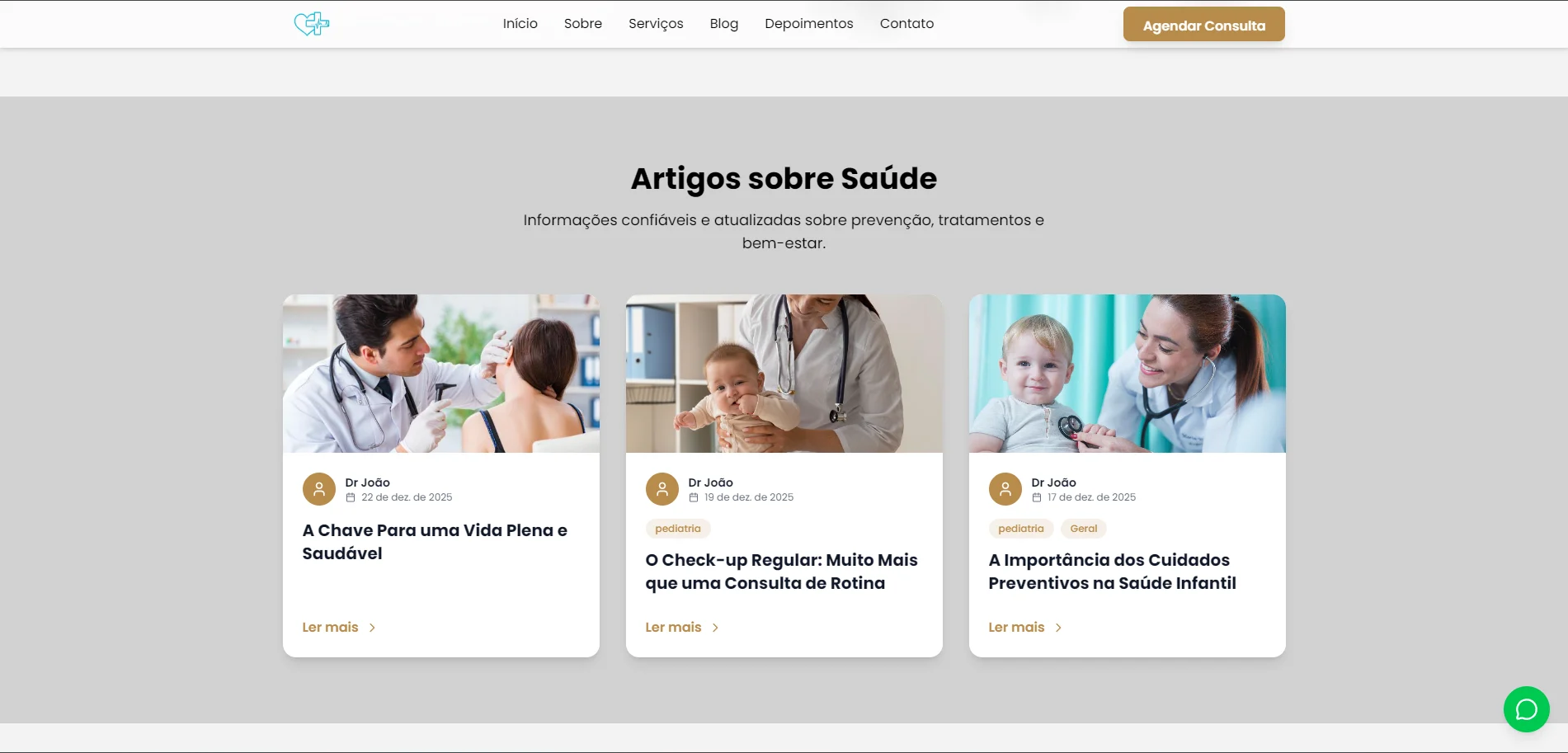The image size is (1568, 753).
Task: Navigate to Serviços in the header
Action: [656, 24]
